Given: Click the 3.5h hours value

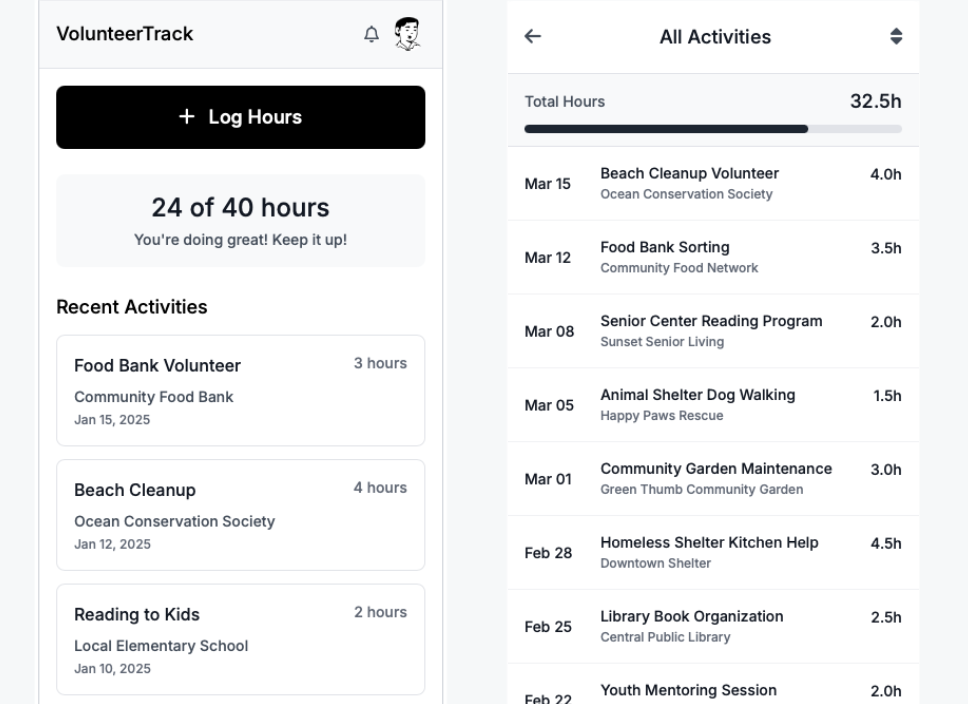Looking at the screenshot, I should pos(886,248).
